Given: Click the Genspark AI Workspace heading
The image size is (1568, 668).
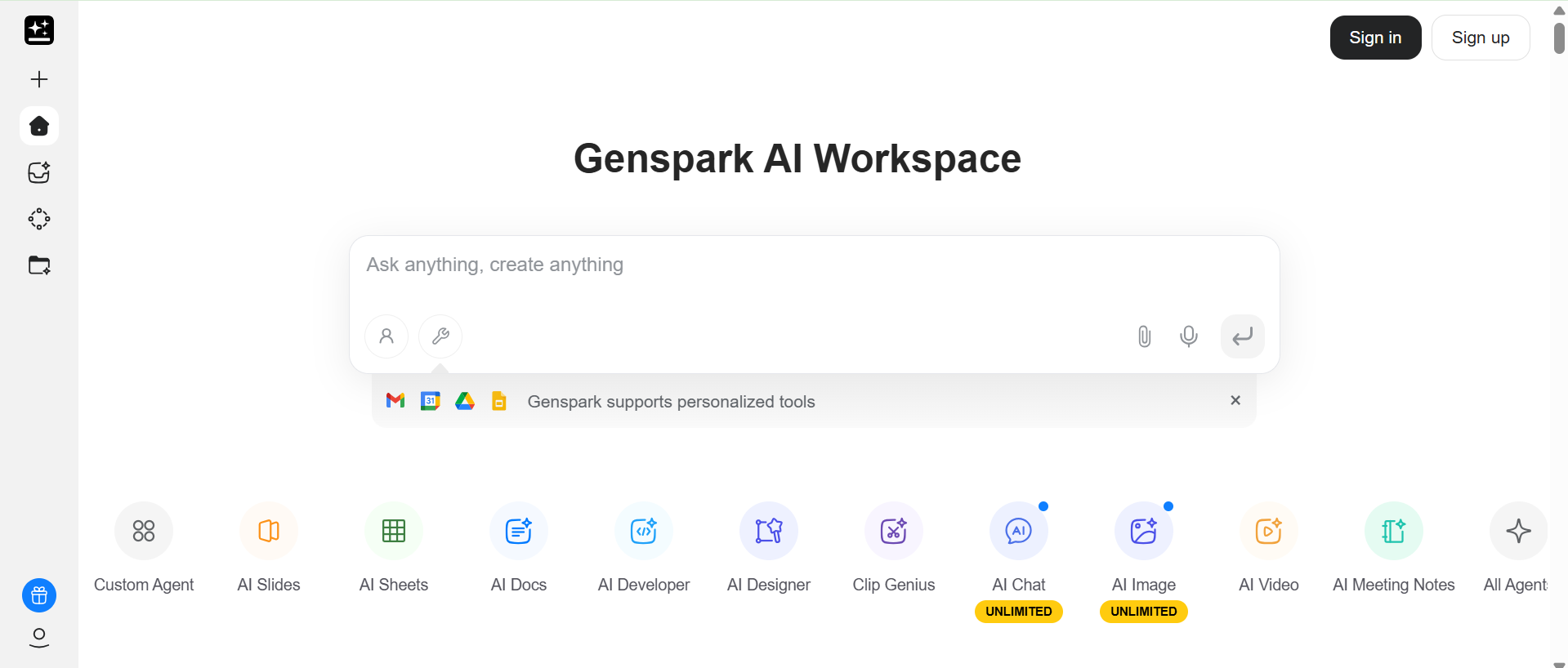Looking at the screenshot, I should tap(797, 158).
